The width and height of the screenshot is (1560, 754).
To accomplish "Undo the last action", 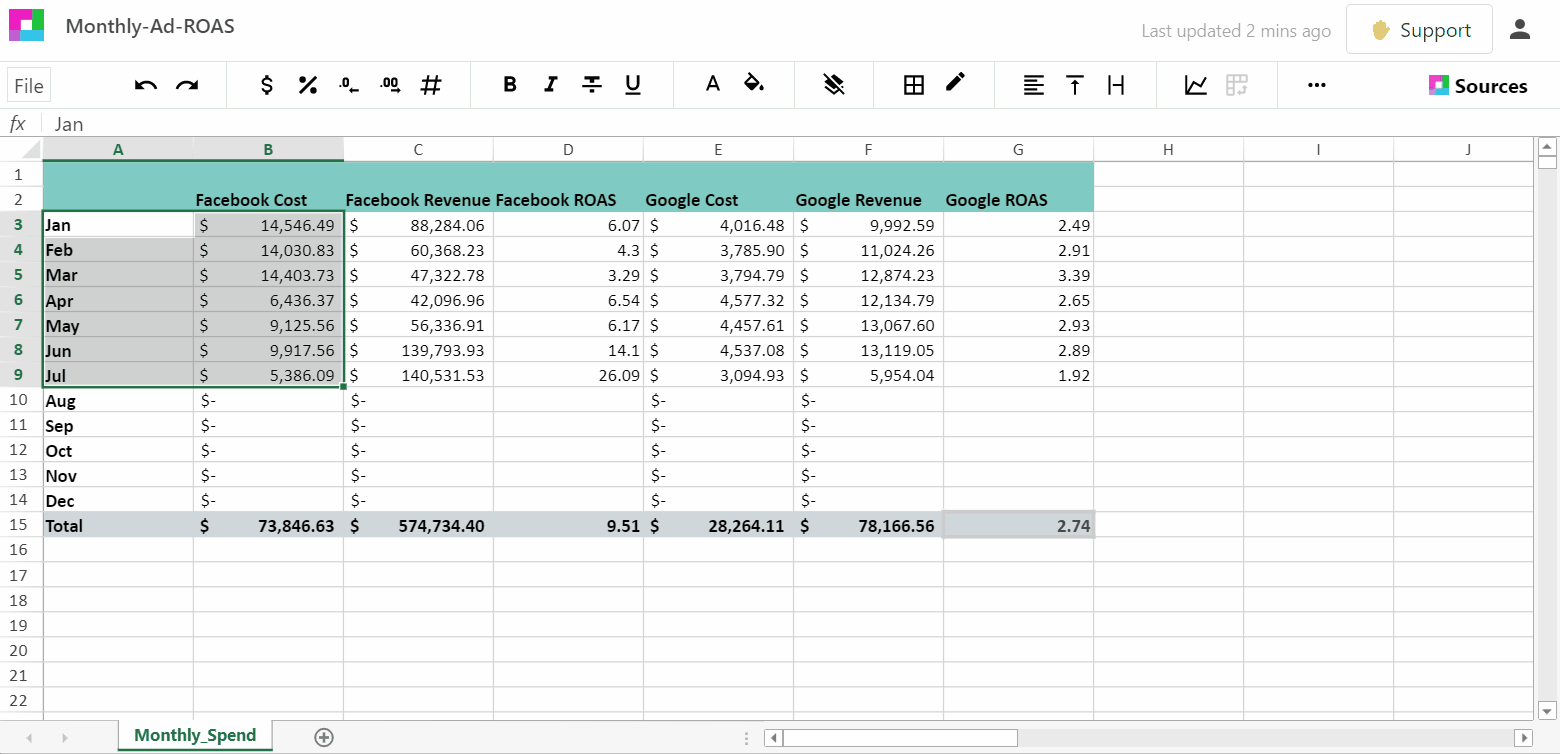I will click(144, 85).
